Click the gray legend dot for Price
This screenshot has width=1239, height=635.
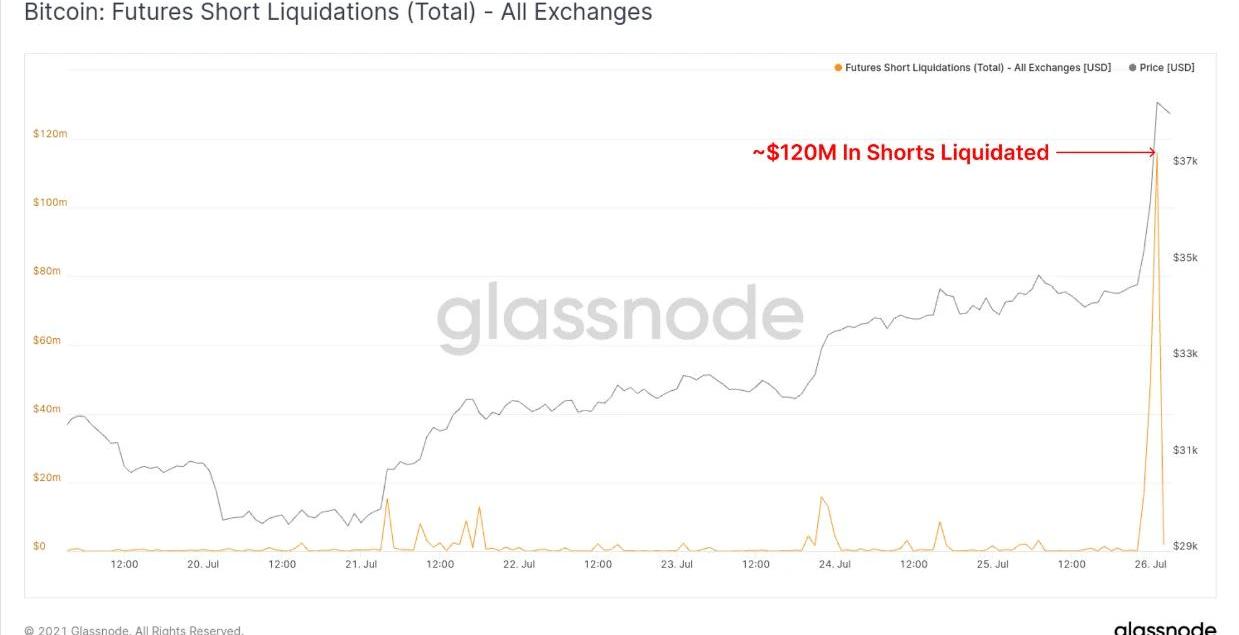(1132, 68)
